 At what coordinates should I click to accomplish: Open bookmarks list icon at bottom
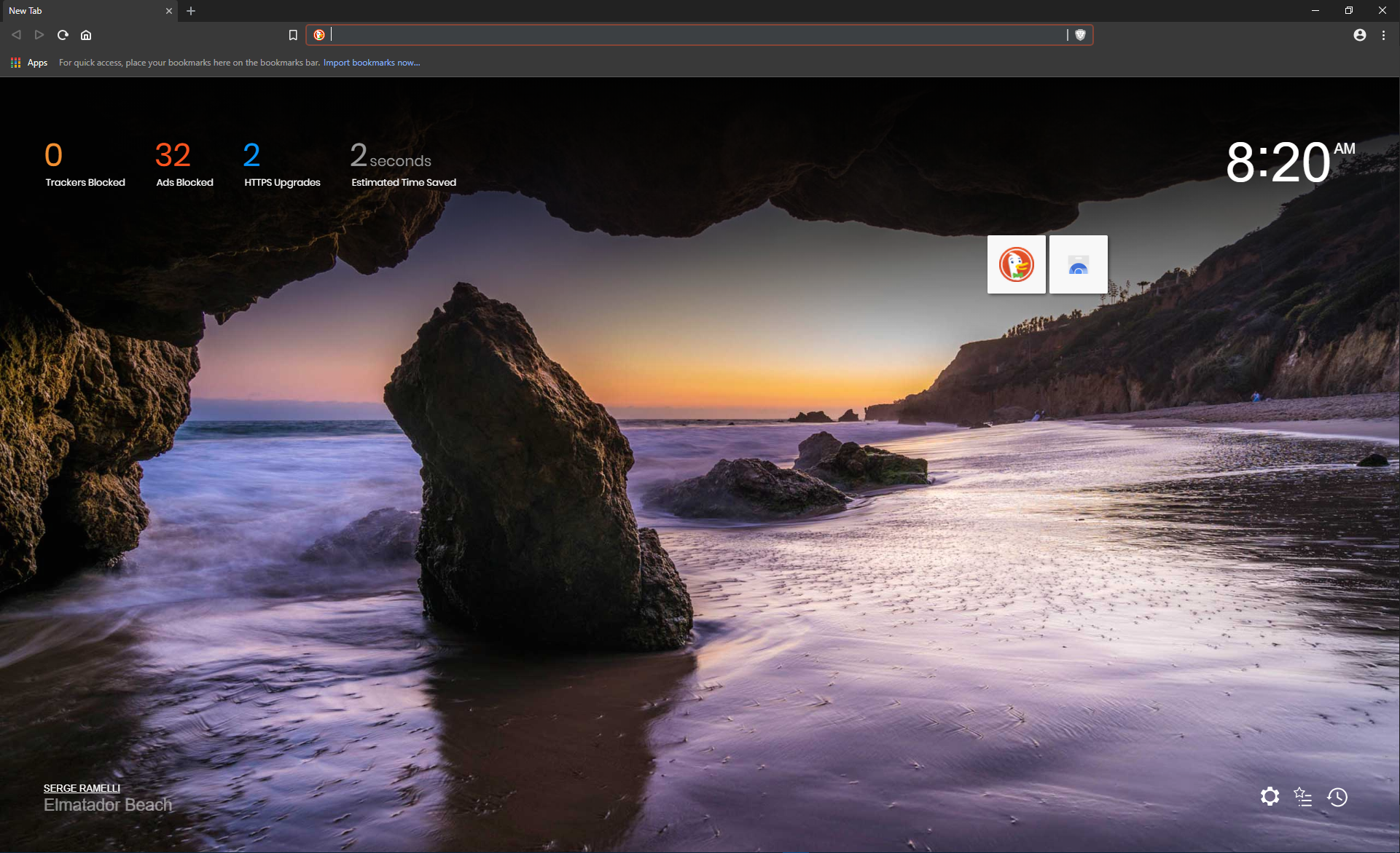(x=1303, y=797)
